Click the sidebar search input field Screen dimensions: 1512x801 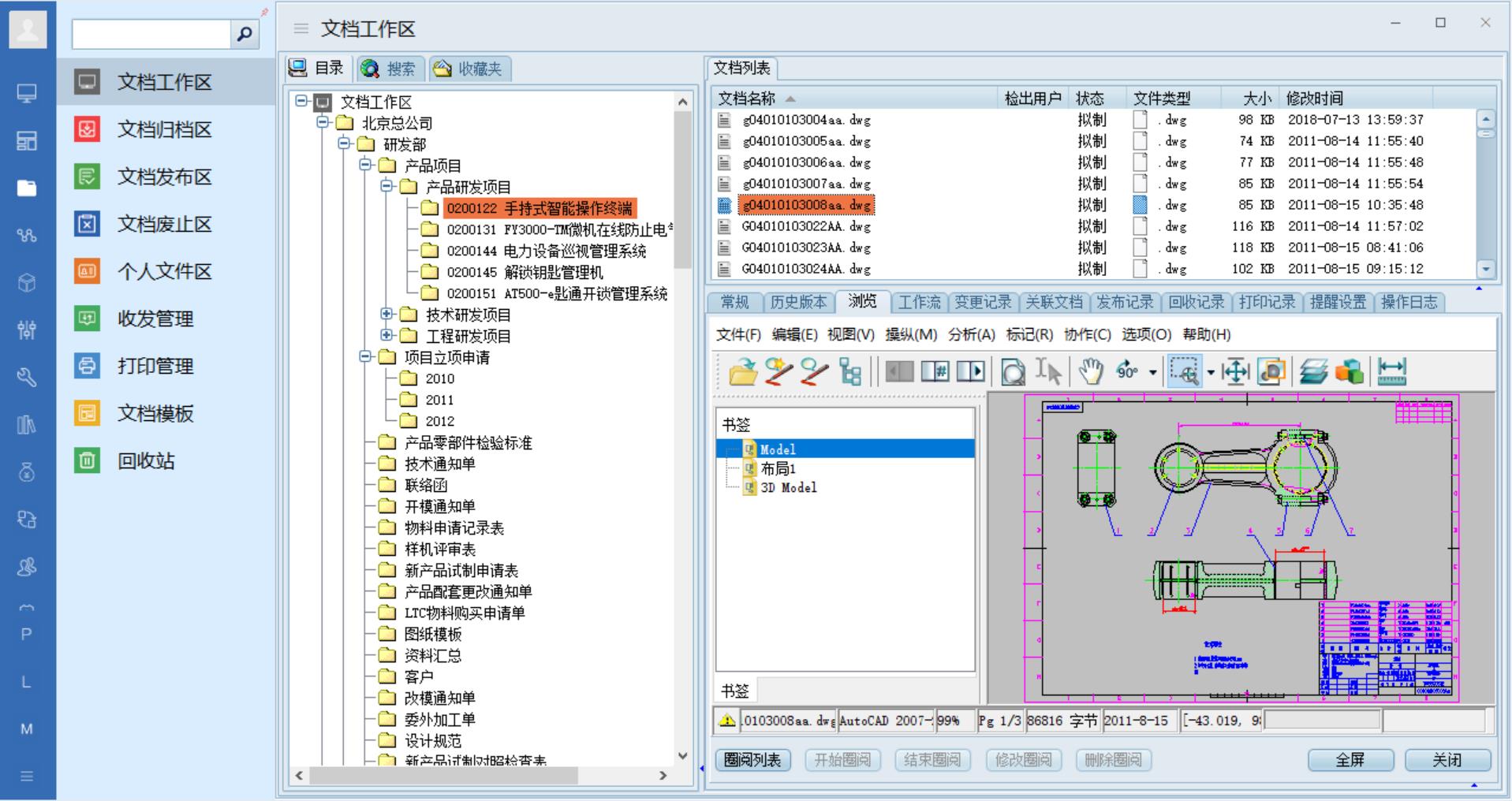(151, 34)
